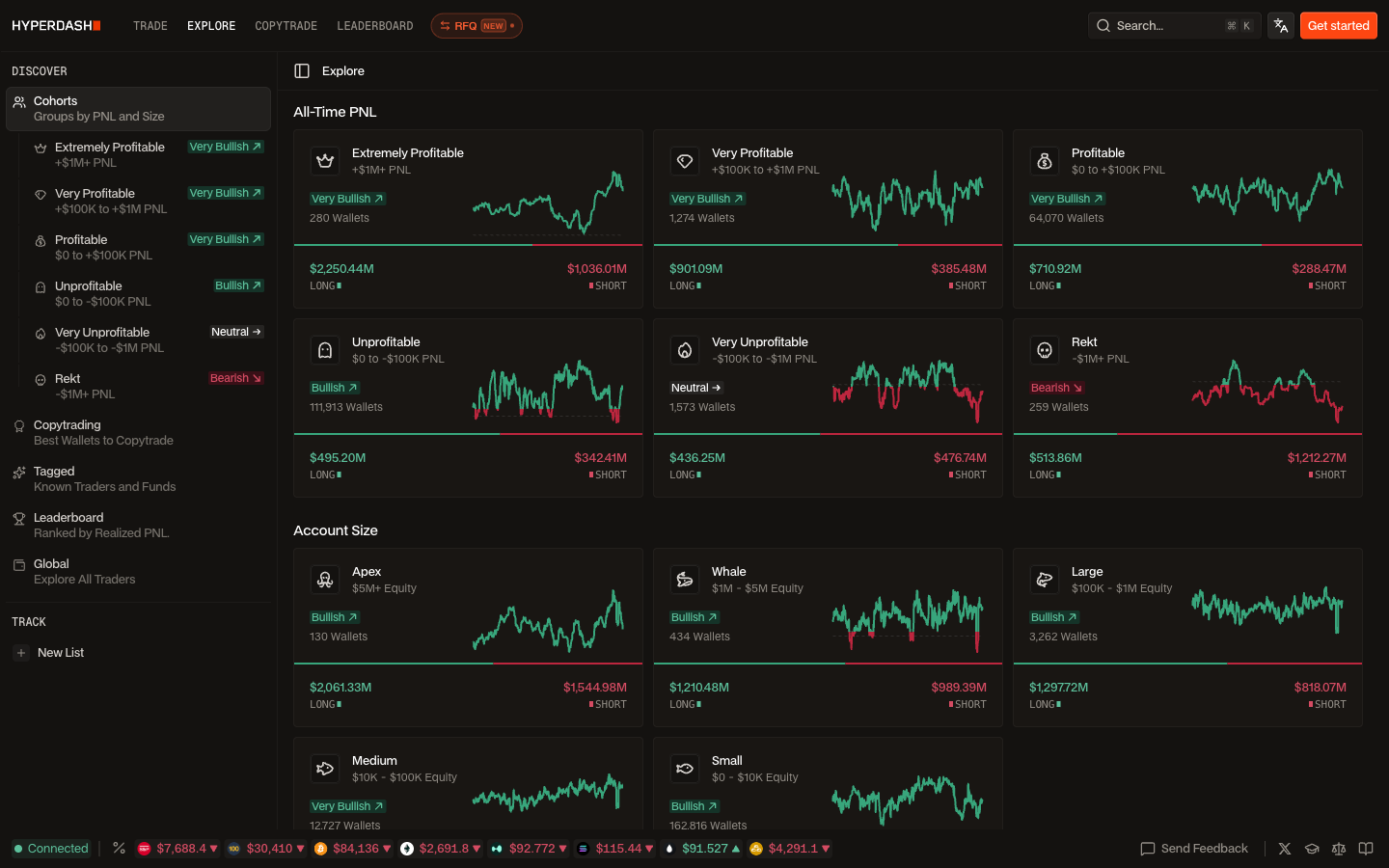The height and width of the screenshot is (868, 1389).
Task: Click the balance scales icon in footer
Action: click(x=1339, y=849)
